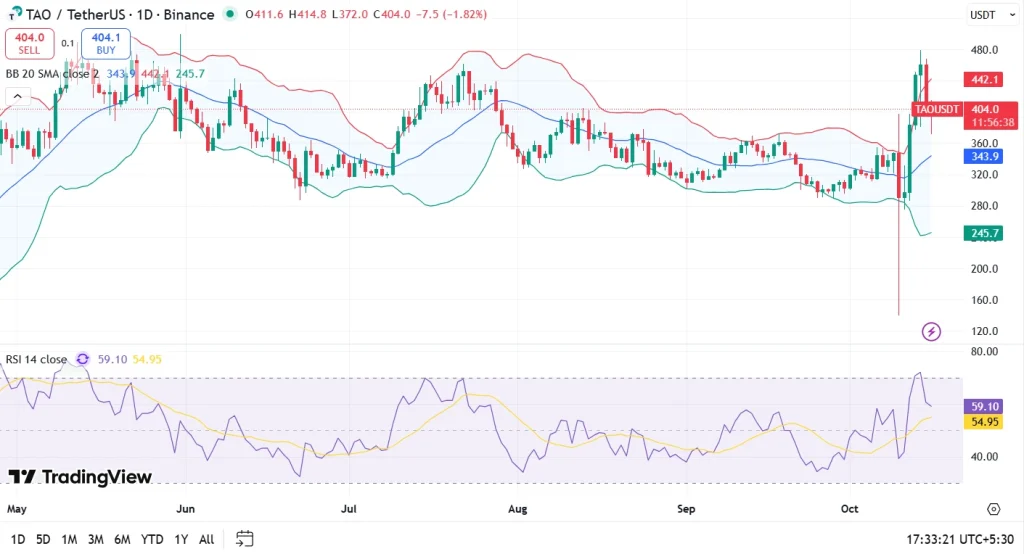This screenshot has height=554, width=1024.
Task: Click the green market status dot
Action: [232, 15]
